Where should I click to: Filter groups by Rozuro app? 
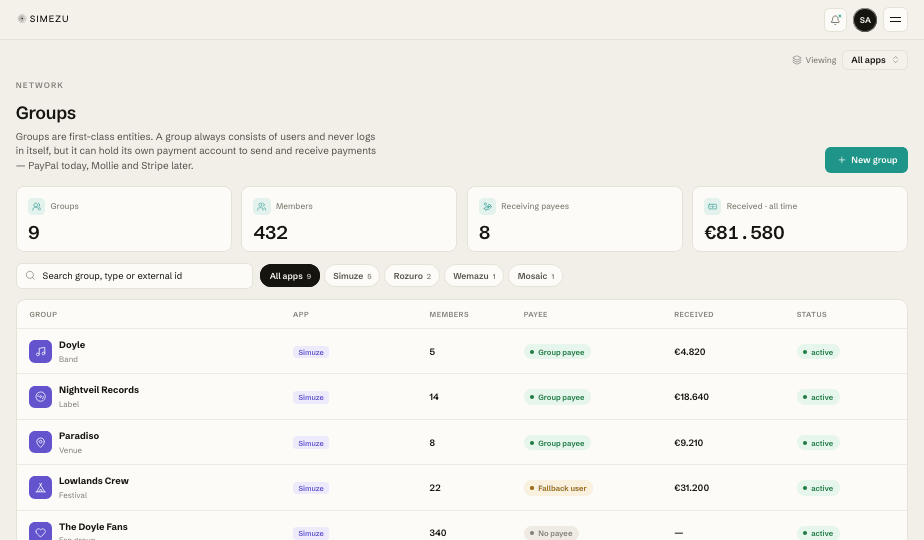[x=412, y=276]
